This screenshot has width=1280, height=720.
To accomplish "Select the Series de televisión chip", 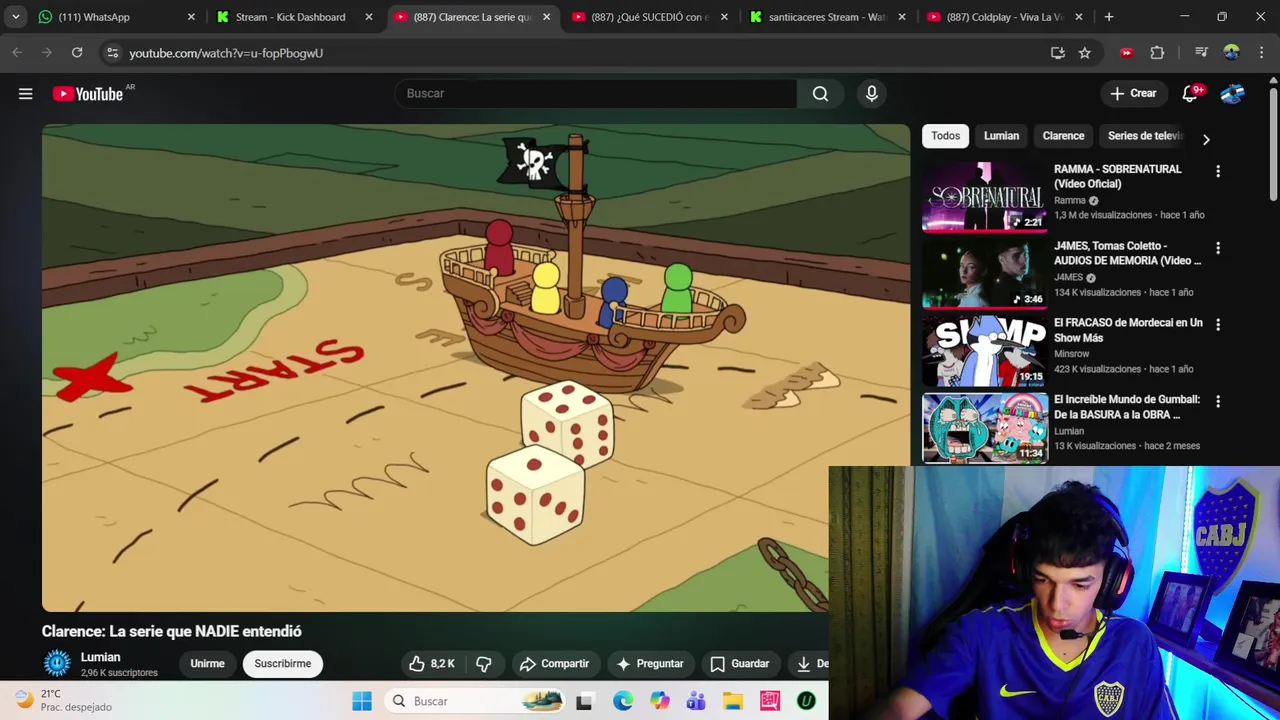I will [x=1145, y=136].
